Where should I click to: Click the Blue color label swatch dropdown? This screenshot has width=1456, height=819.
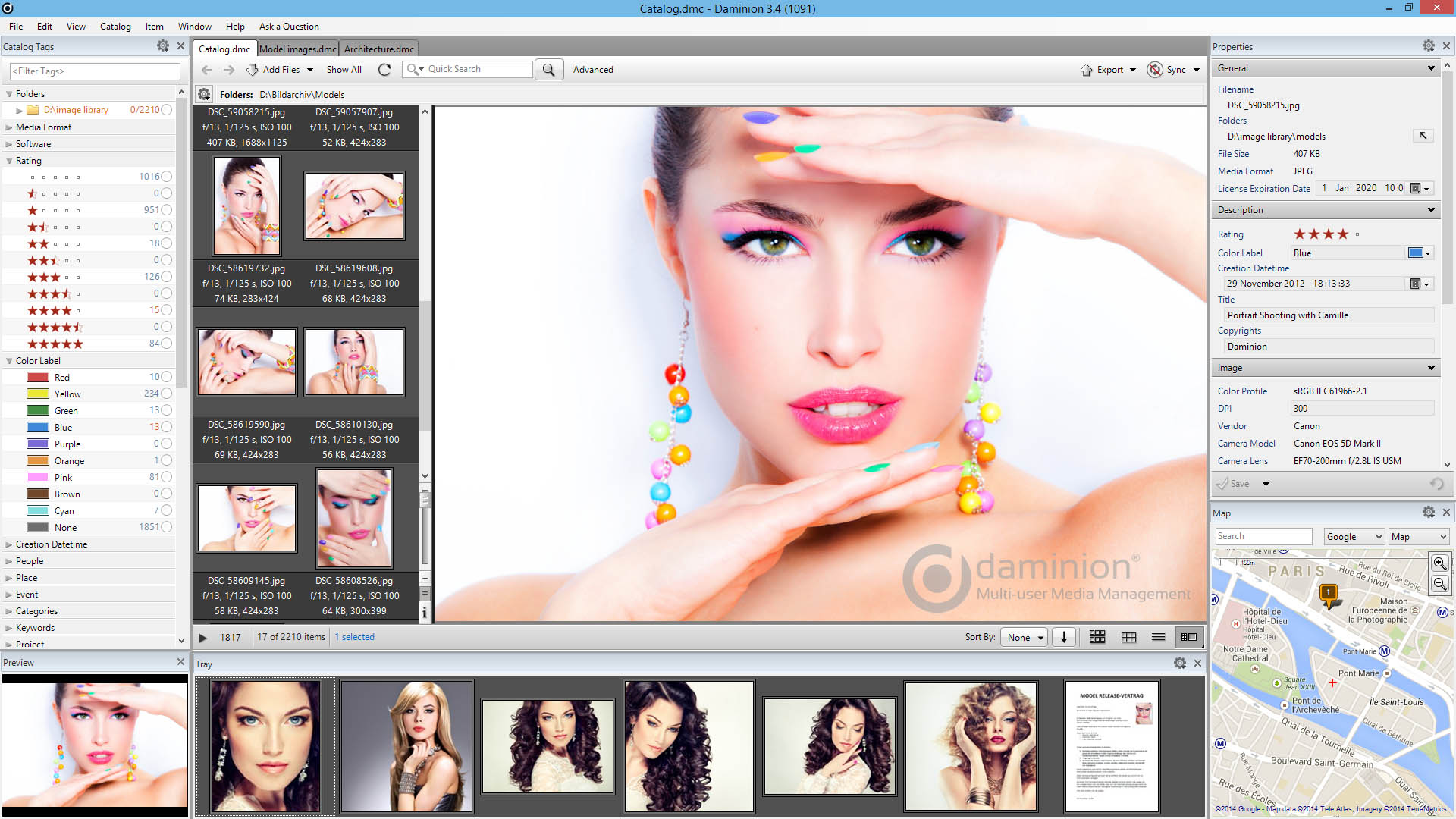[x=1419, y=253]
